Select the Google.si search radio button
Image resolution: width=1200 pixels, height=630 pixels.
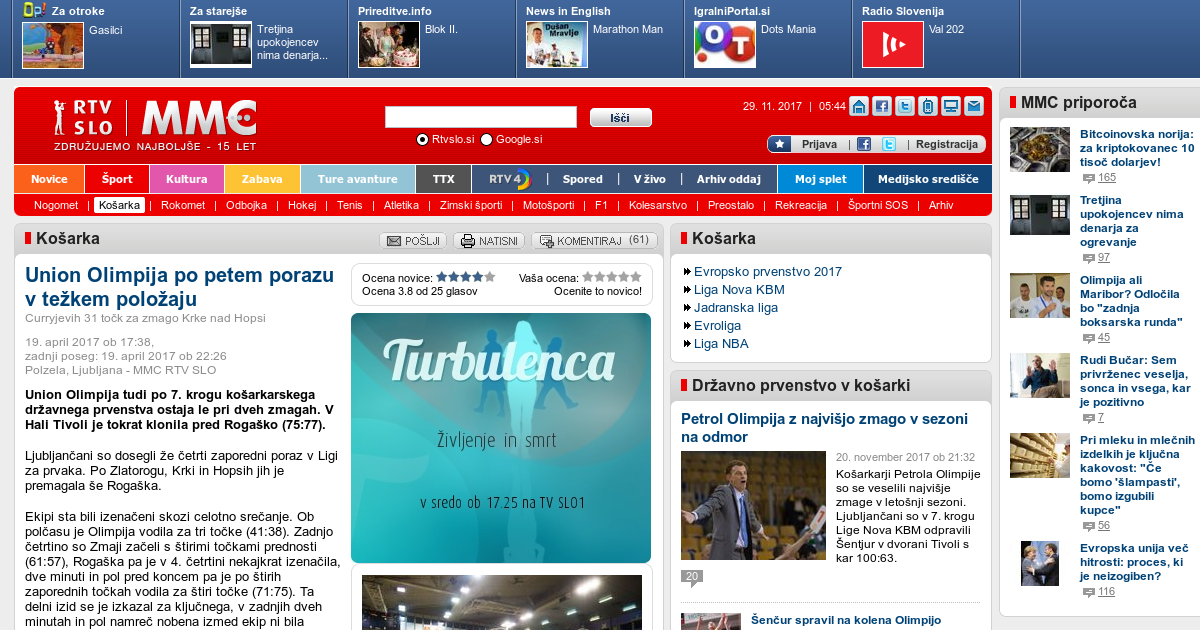[486, 139]
